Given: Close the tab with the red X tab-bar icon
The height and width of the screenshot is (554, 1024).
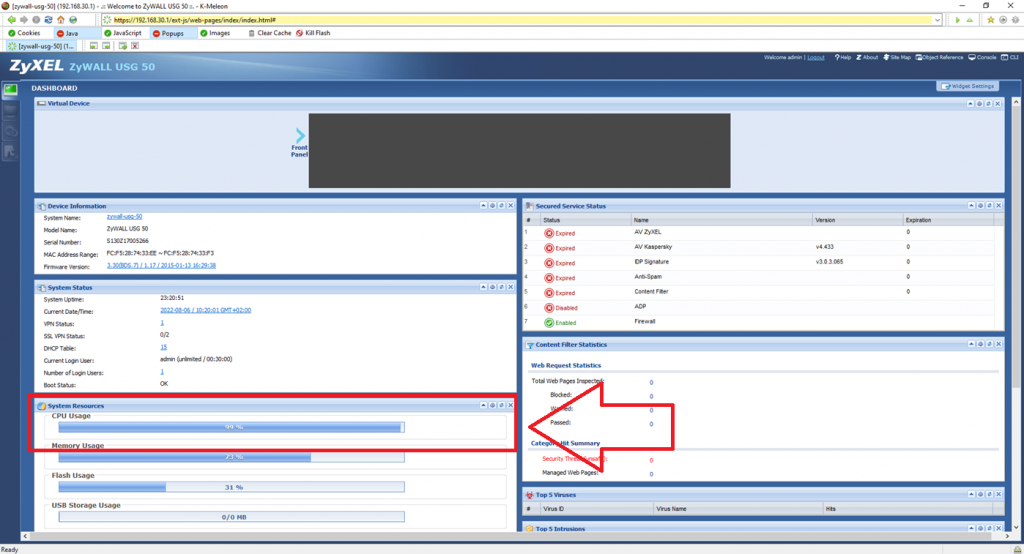Looking at the screenshot, I should [x=135, y=46].
